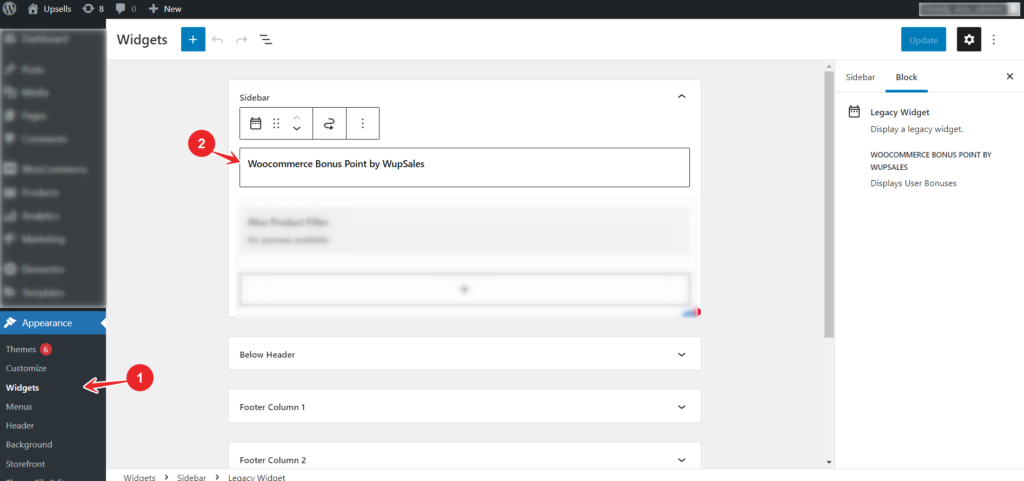This screenshot has width=1024, height=481.
Task: Click the Themes update count badge 6
Action: 46,349
